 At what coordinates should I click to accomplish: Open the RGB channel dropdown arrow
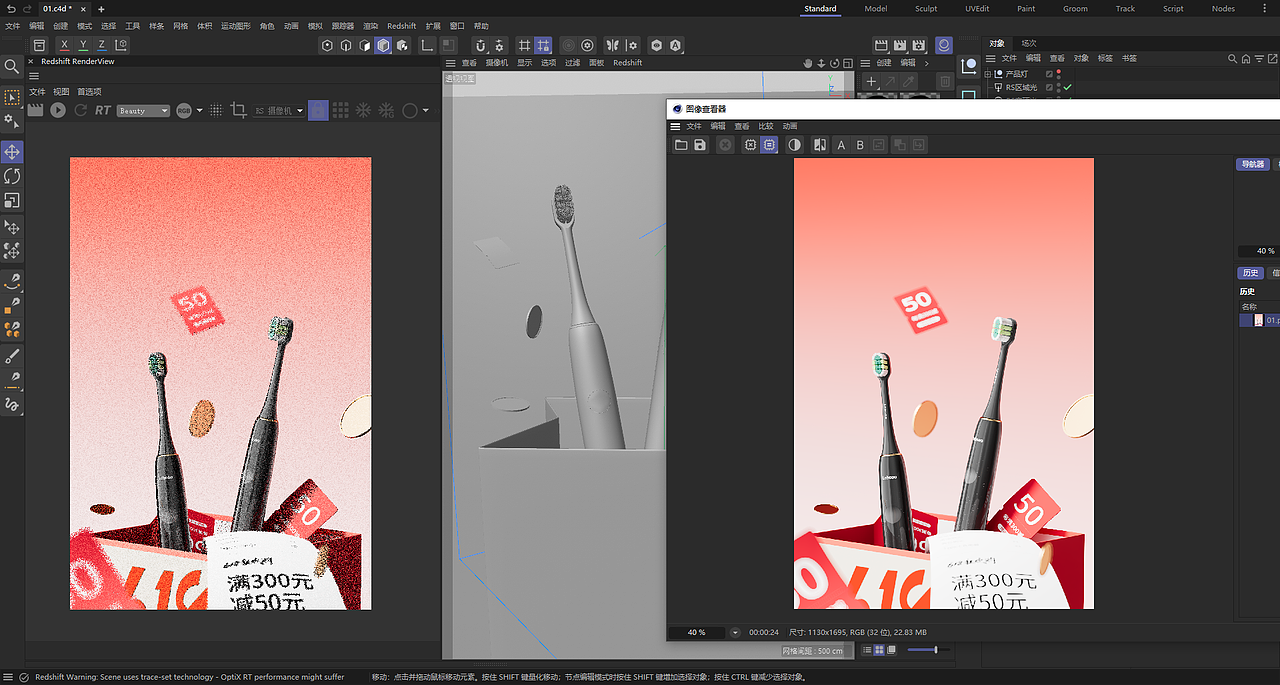200,110
